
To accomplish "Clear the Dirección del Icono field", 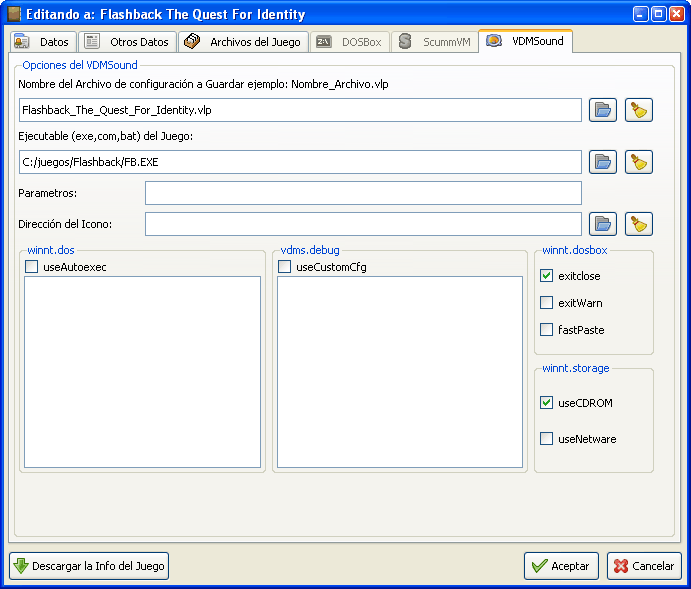I will click(x=639, y=224).
